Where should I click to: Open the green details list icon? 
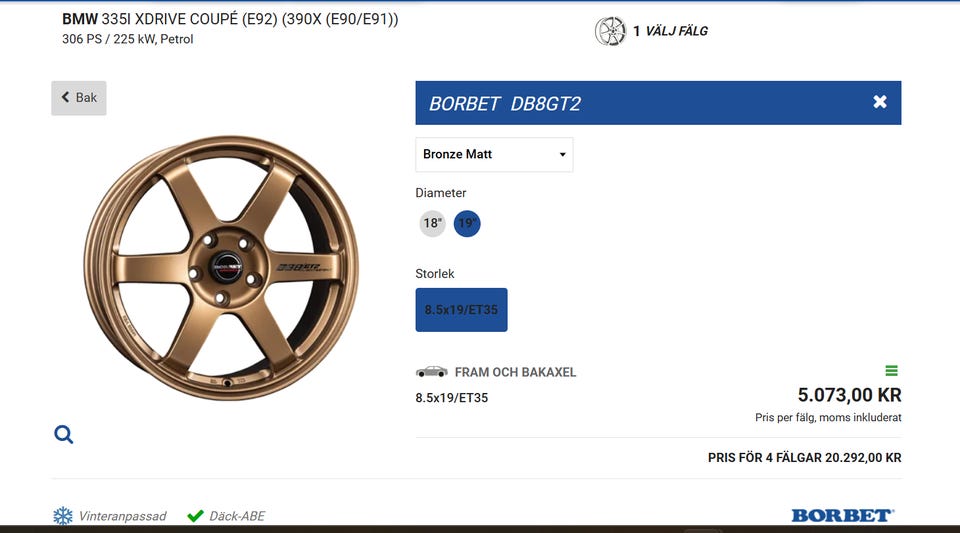(x=891, y=370)
